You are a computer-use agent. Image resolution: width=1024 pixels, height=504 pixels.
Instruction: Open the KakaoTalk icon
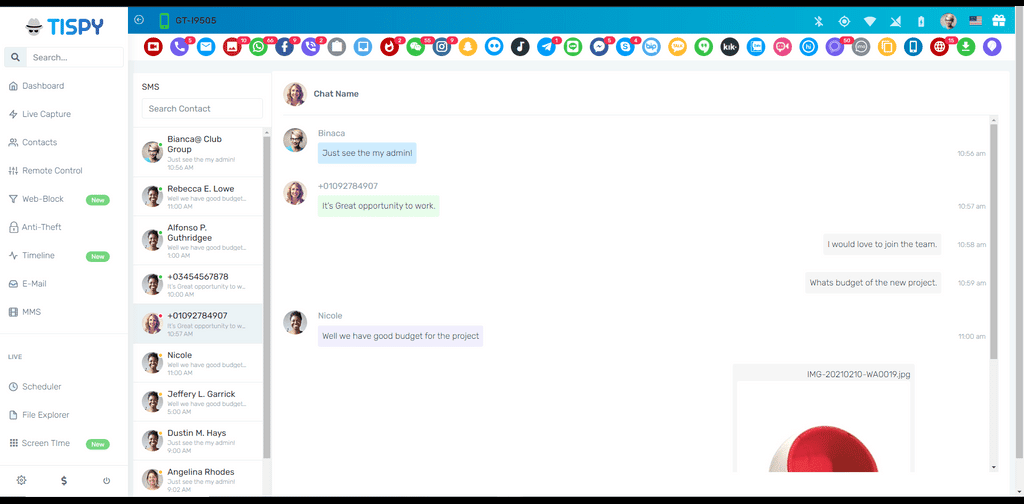tap(678, 46)
